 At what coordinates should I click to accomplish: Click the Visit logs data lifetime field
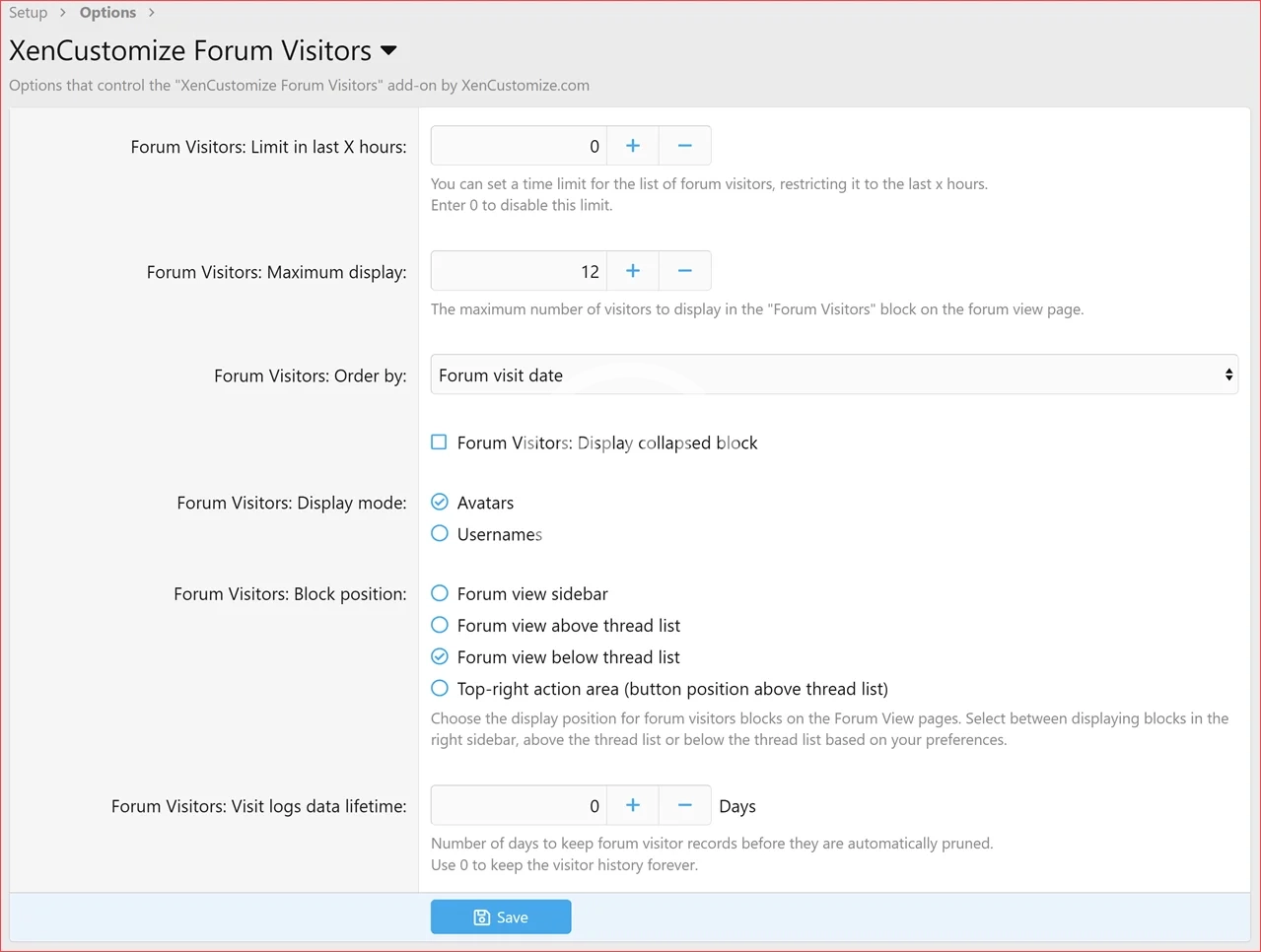tap(519, 806)
